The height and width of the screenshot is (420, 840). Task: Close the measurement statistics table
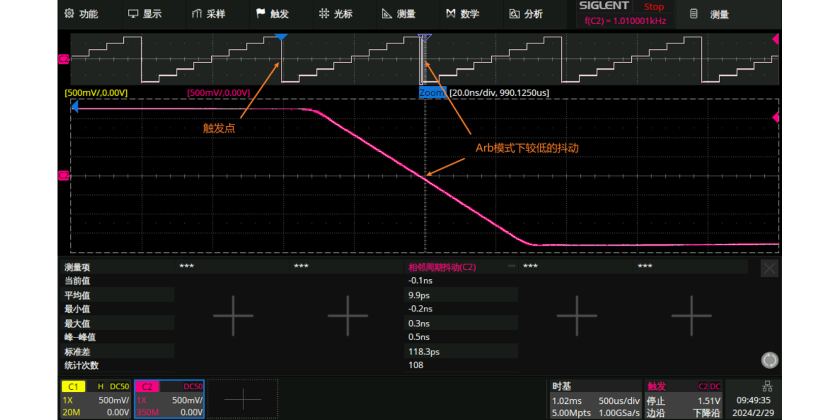(x=769, y=268)
